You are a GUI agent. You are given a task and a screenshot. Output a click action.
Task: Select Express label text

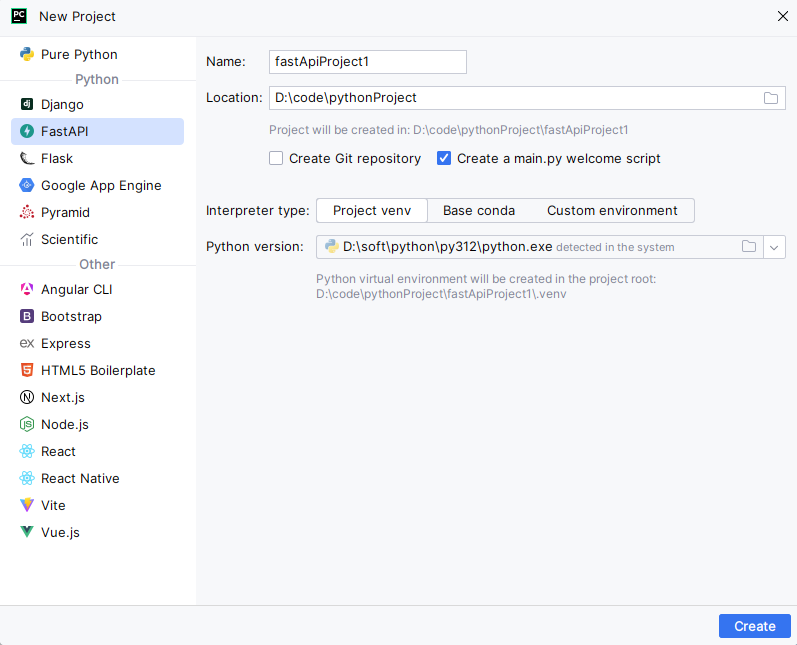66,344
